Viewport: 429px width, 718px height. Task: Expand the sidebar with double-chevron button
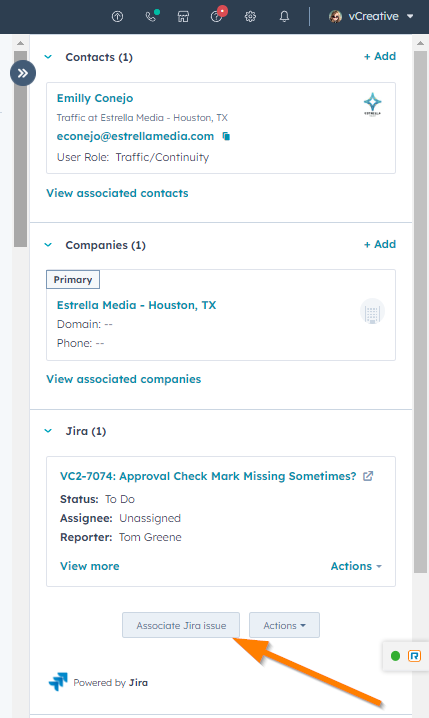(23, 73)
